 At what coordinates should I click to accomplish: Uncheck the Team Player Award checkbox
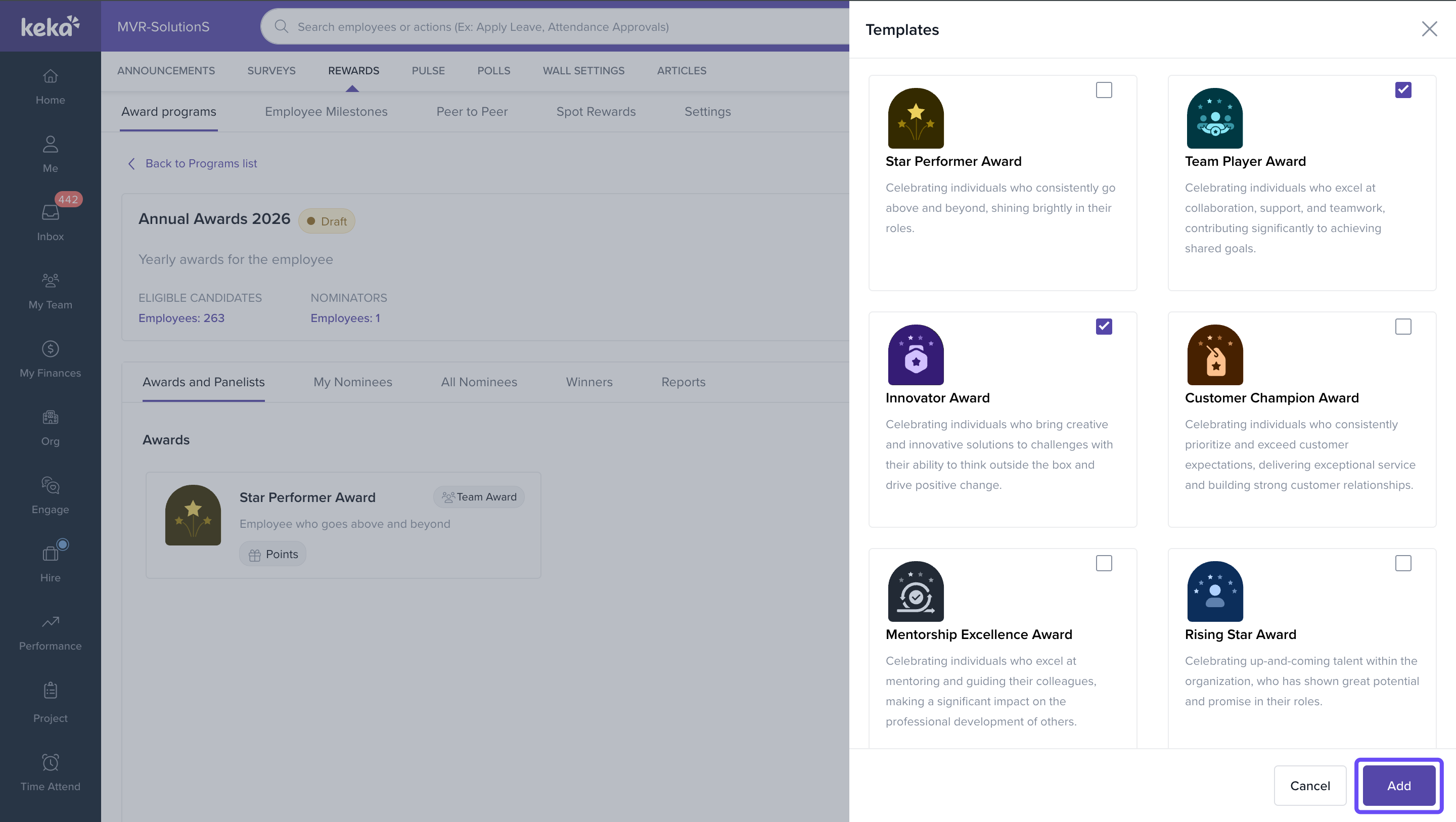(1402, 90)
